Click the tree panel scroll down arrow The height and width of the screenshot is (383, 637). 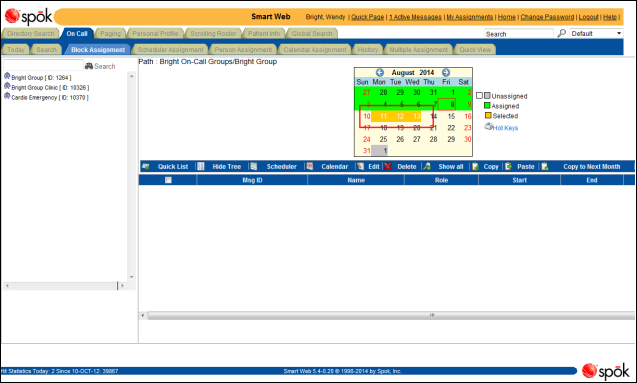[x=132, y=277]
